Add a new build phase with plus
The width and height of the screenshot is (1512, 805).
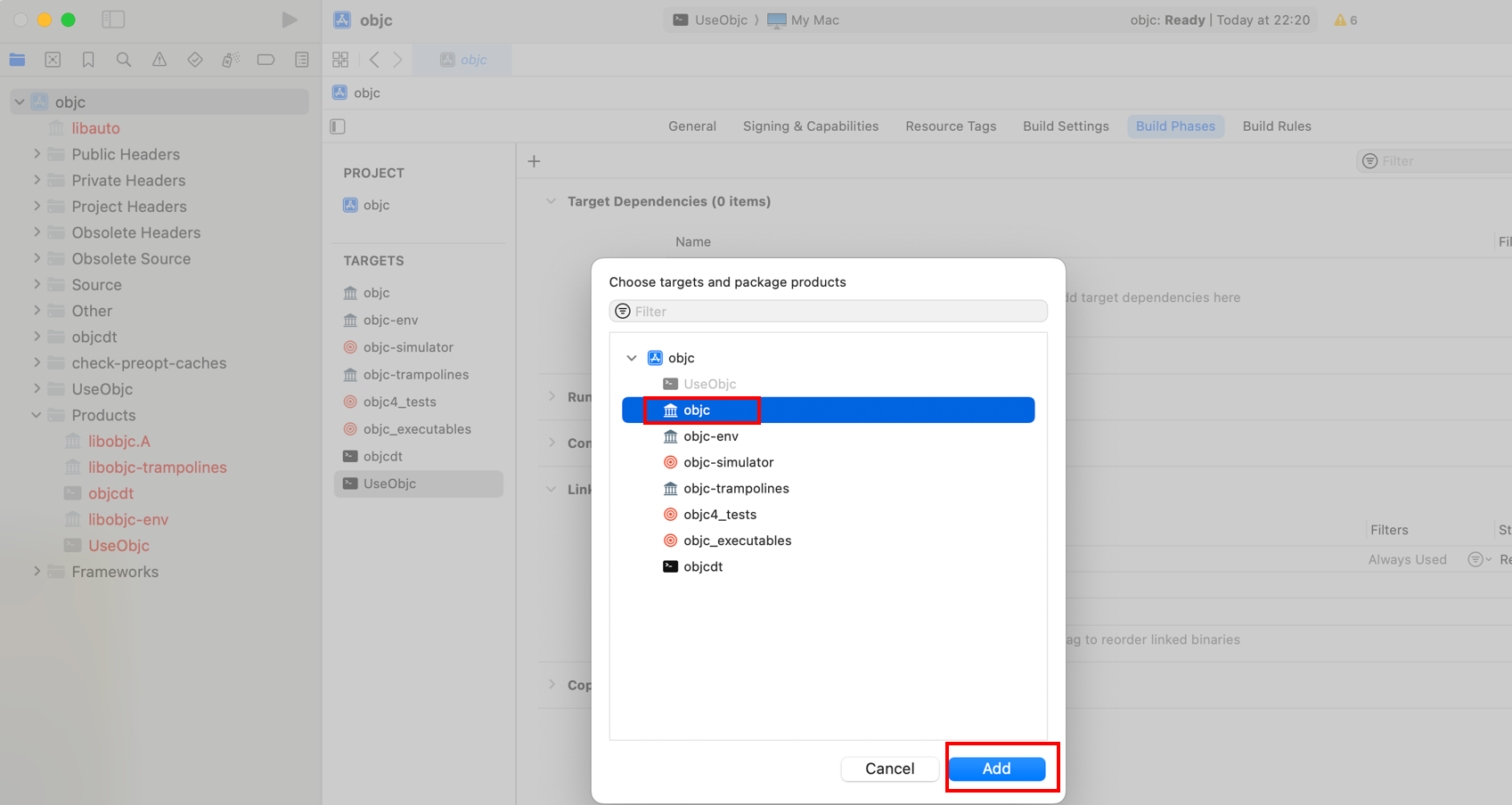(534, 161)
